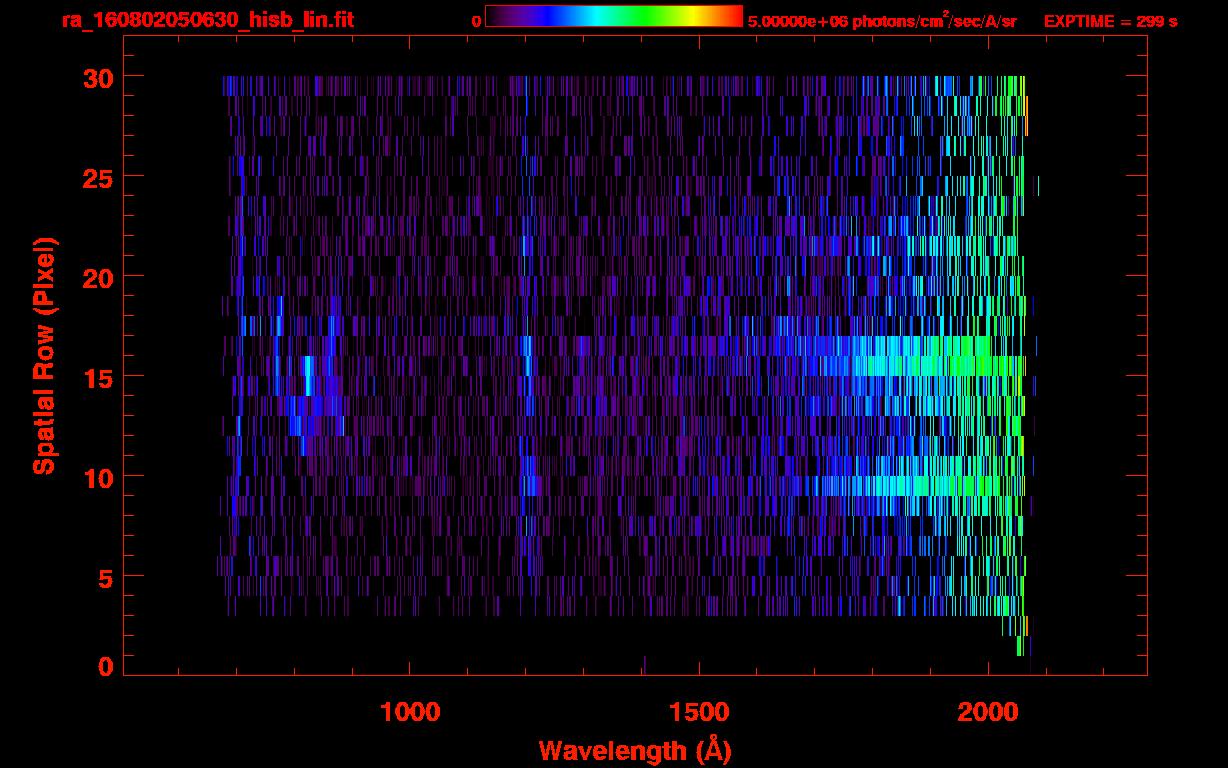Click the x-axis tick label 1500
The width and height of the screenshot is (1228, 768).
(x=699, y=711)
